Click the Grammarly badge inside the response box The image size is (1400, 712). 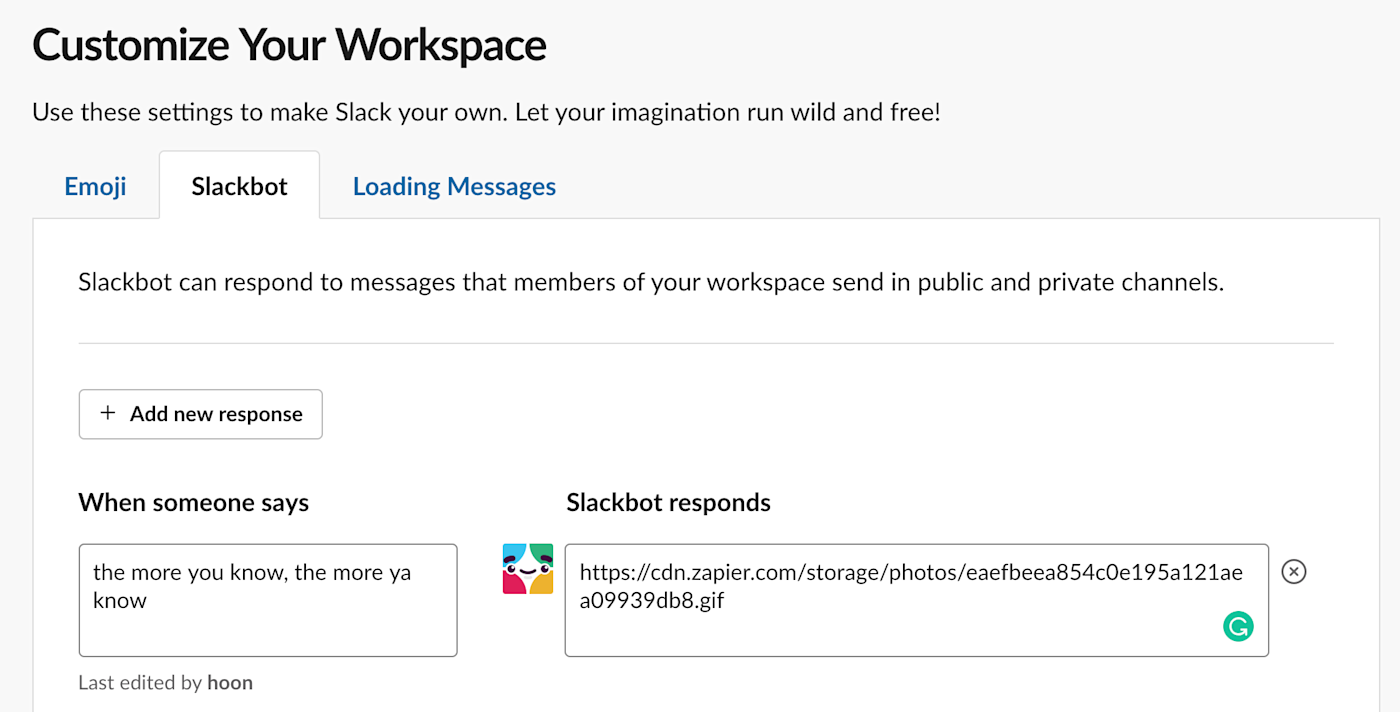1239,626
